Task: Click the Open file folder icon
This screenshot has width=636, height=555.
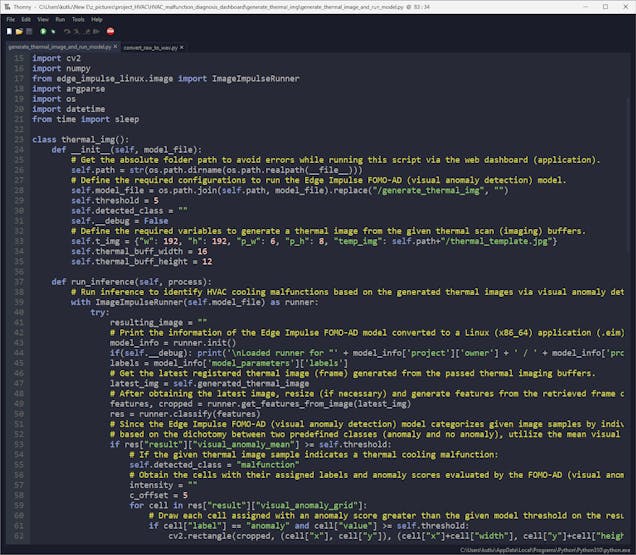Action: pyautogui.click(x=17, y=32)
